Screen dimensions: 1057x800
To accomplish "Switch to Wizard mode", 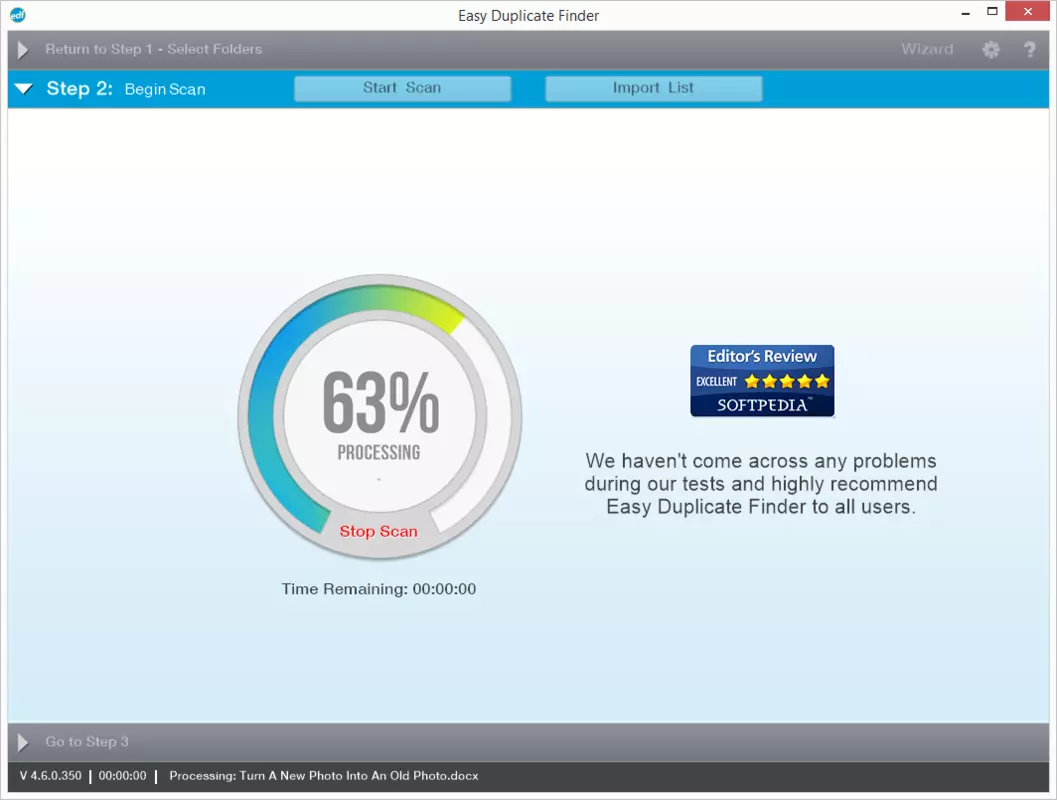I will (x=927, y=49).
